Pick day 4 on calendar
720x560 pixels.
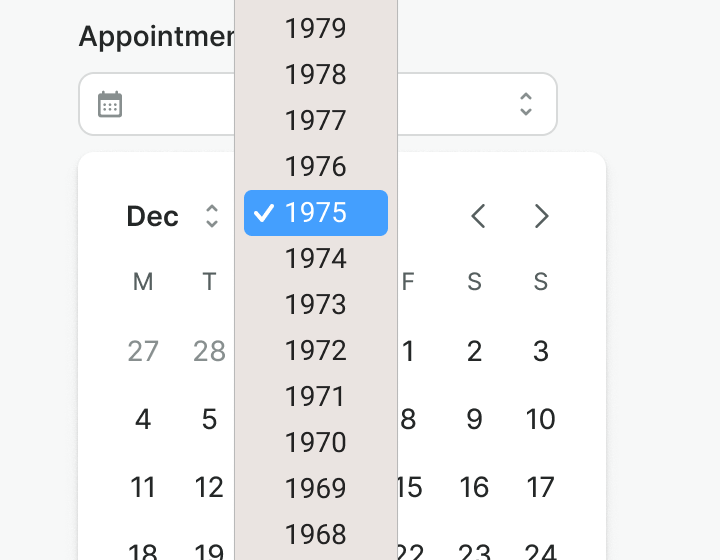pyautogui.click(x=143, y=419)
